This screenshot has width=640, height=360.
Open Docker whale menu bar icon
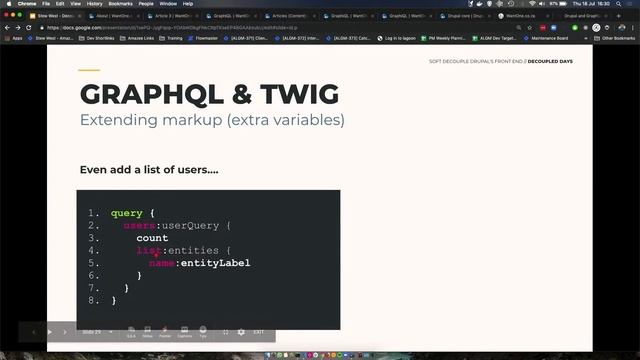[480, 4]
